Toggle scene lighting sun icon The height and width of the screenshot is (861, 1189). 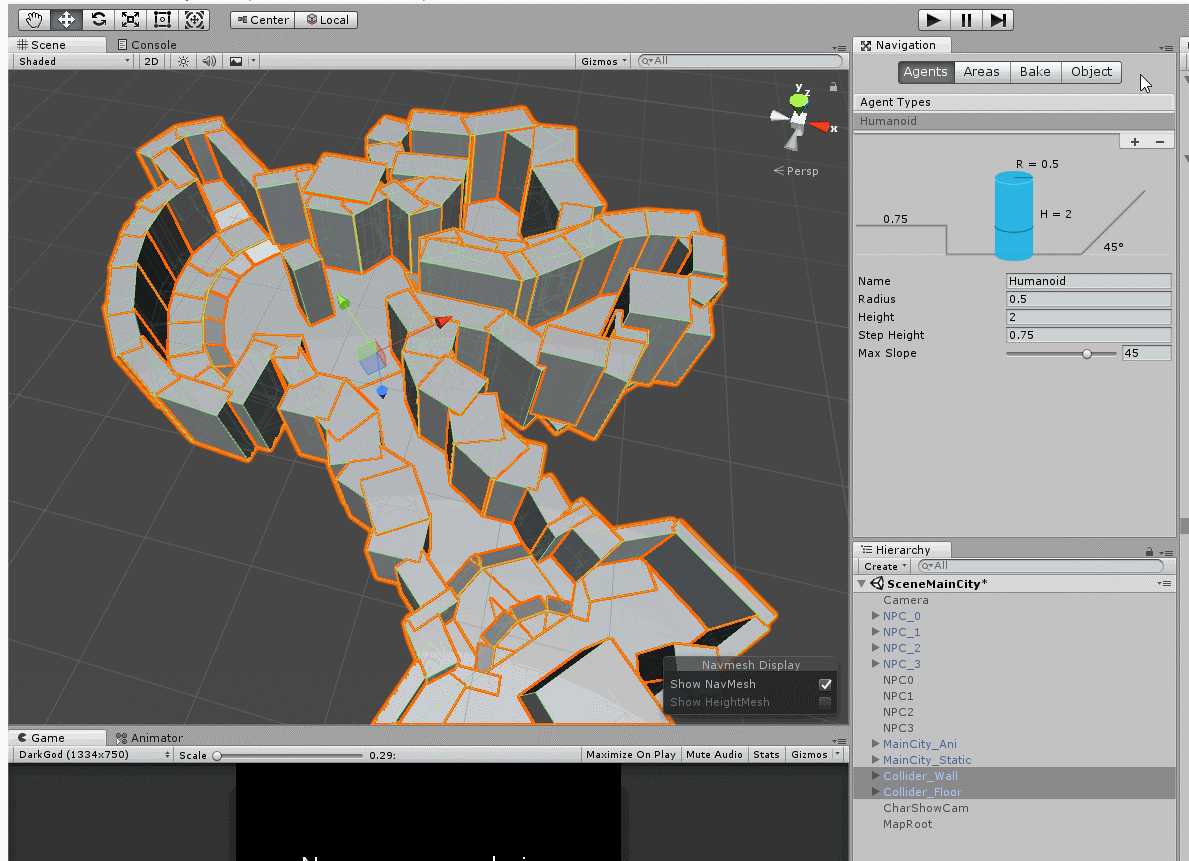(184, 61)
